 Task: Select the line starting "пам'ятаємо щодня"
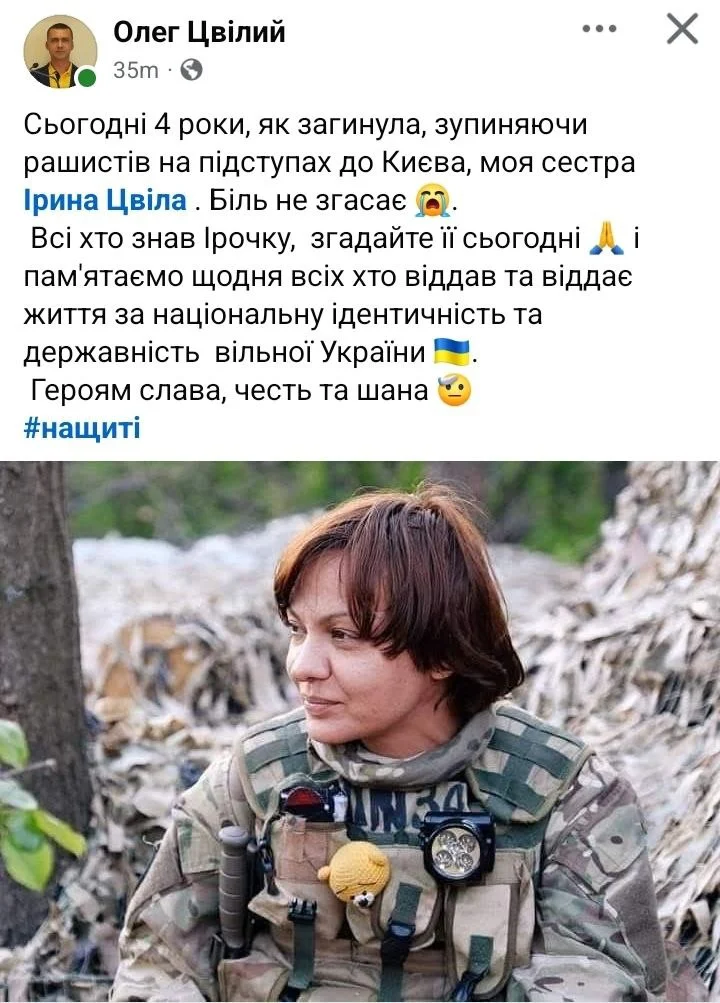(x=328, y=276)
